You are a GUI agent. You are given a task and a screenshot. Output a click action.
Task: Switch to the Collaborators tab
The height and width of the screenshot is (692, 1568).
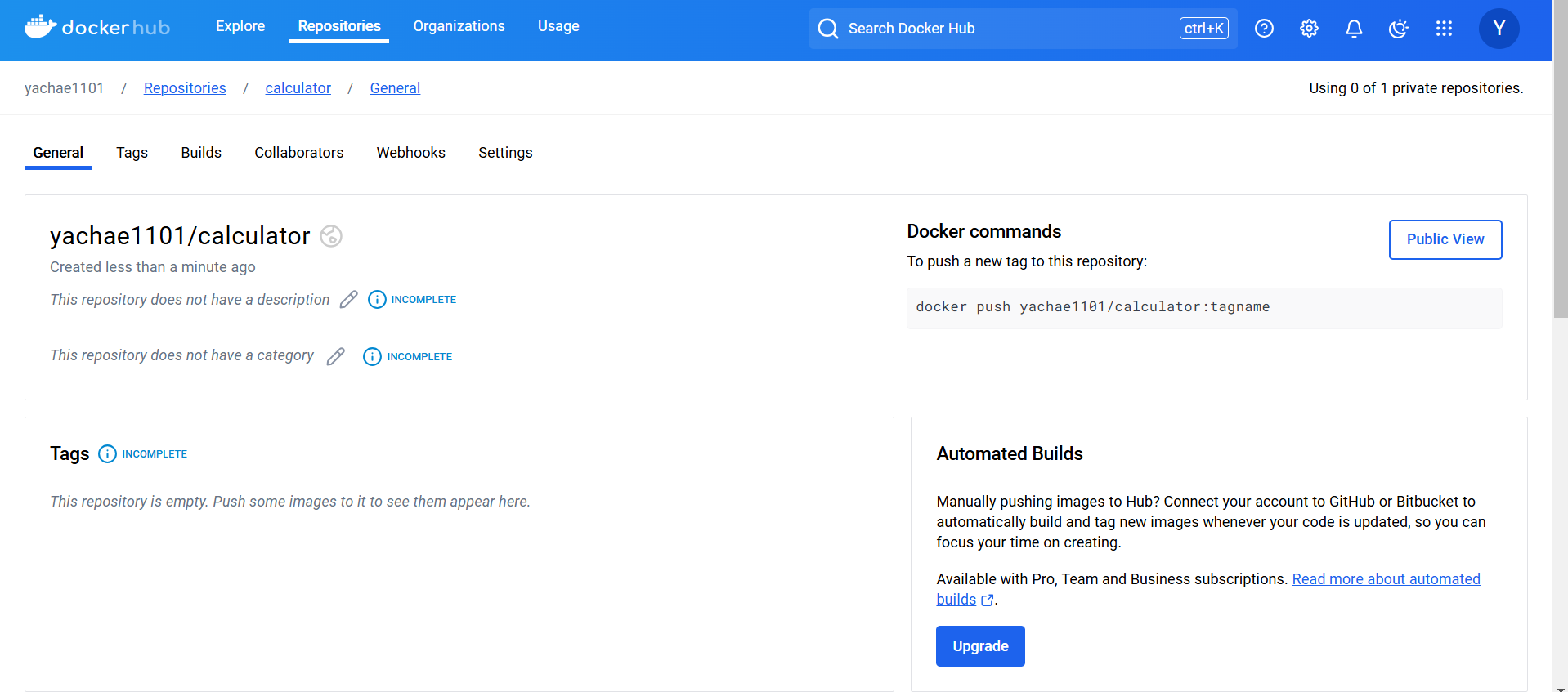(299, 153)
